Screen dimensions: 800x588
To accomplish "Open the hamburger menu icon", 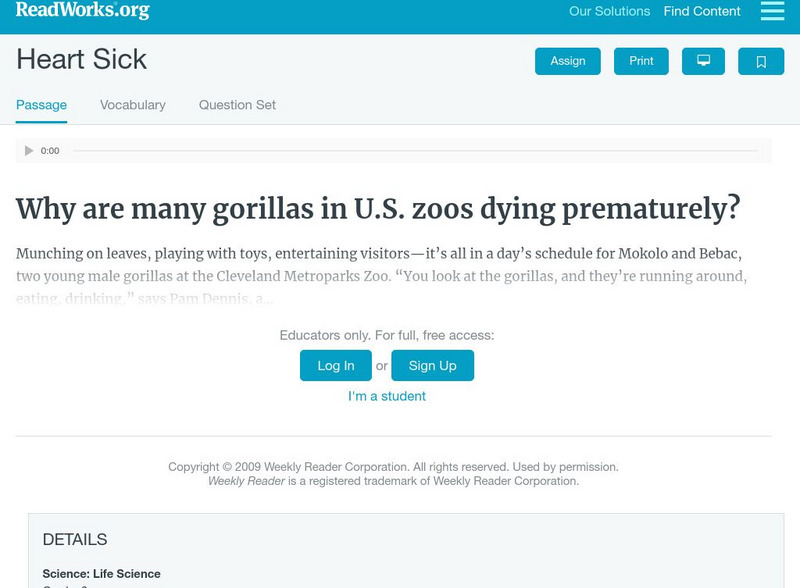I will pyautogui.click(x=772, y=11).
